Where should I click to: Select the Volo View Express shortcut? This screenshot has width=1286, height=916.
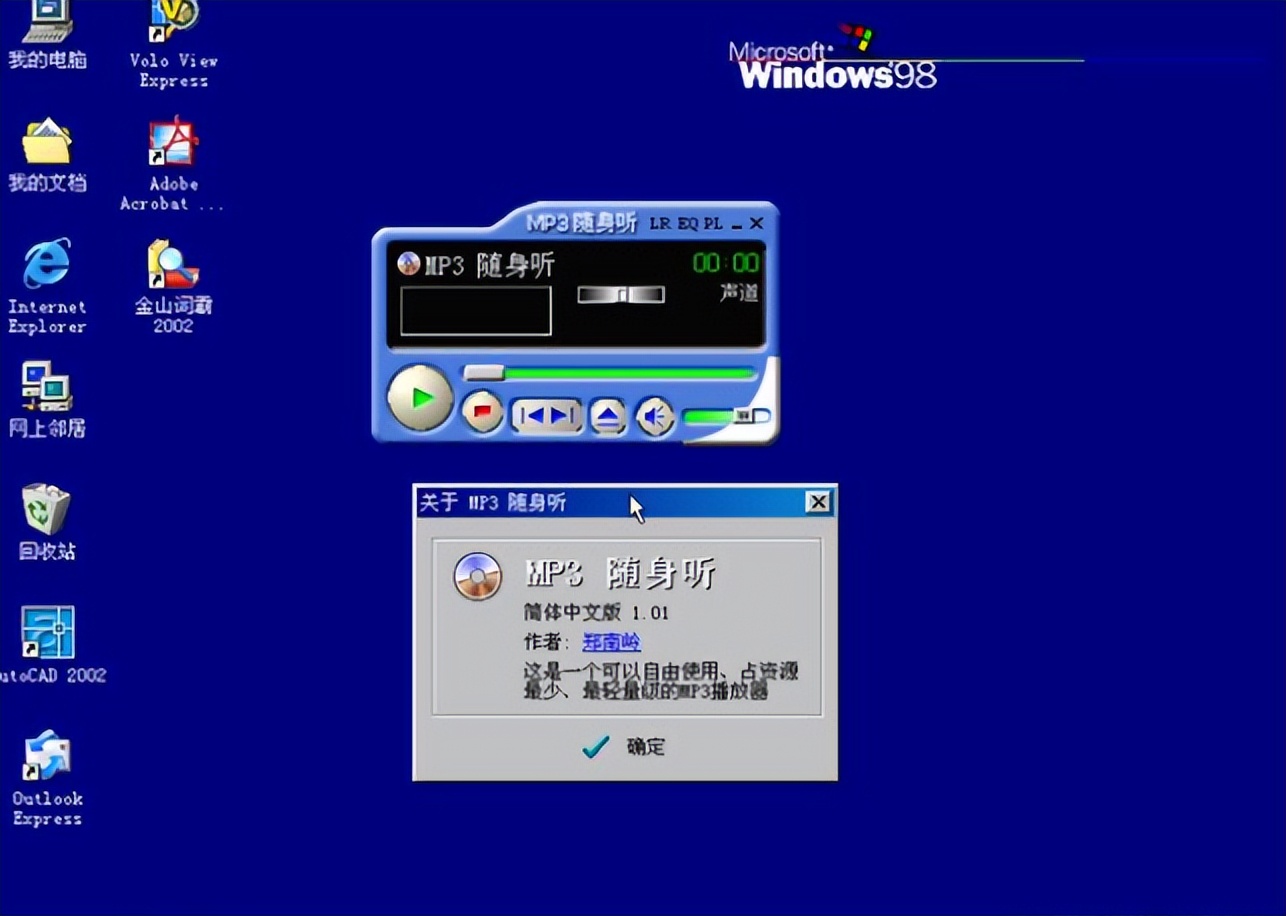pos(173,45)
